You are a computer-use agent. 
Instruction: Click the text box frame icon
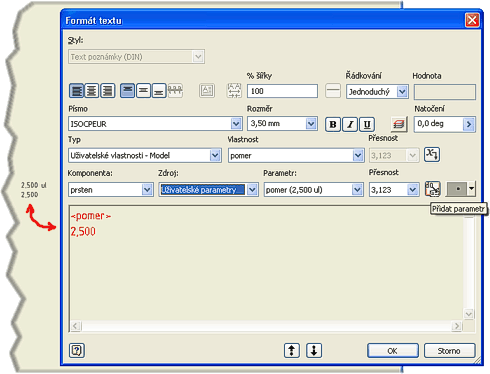click(x=207, y=90)
